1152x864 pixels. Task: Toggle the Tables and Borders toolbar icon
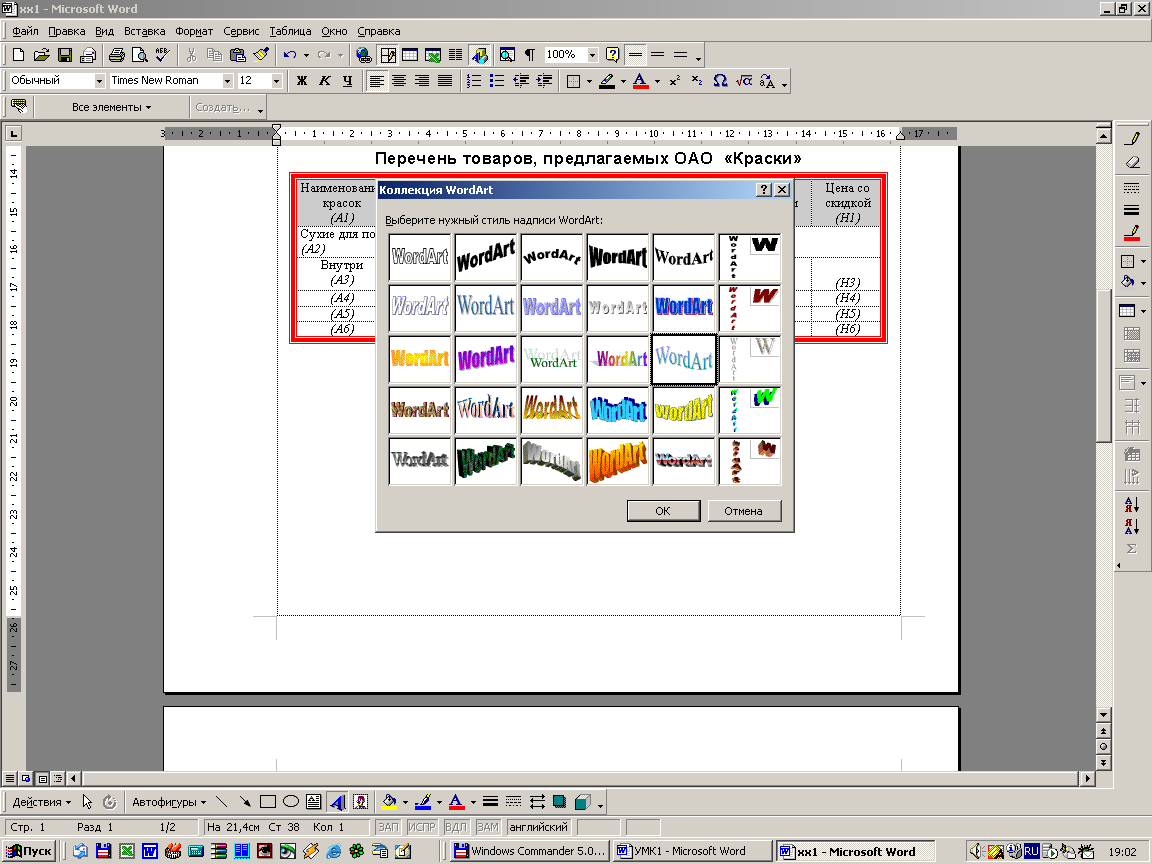[x=387, y=54]
